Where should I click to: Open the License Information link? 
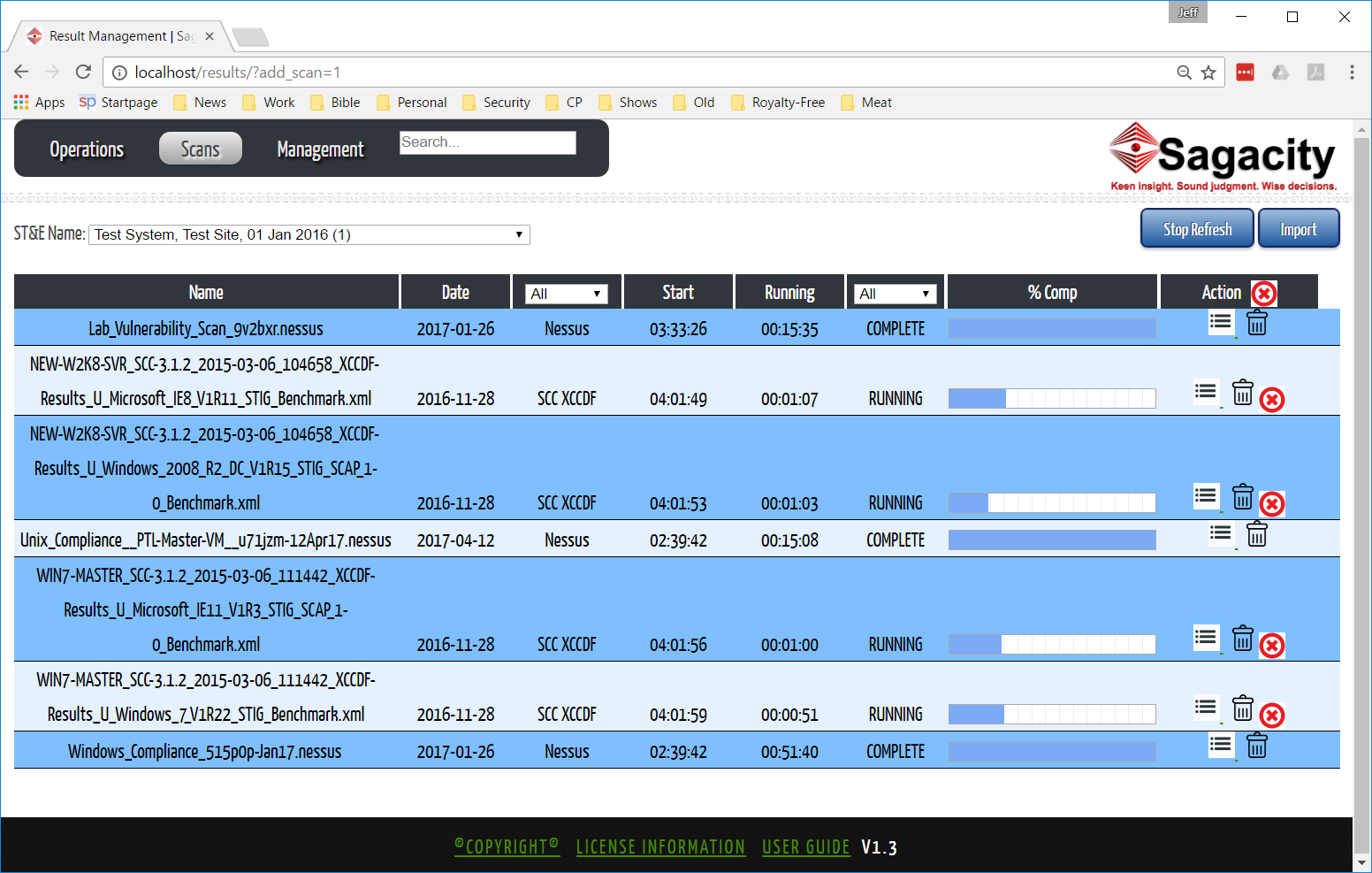660,846
